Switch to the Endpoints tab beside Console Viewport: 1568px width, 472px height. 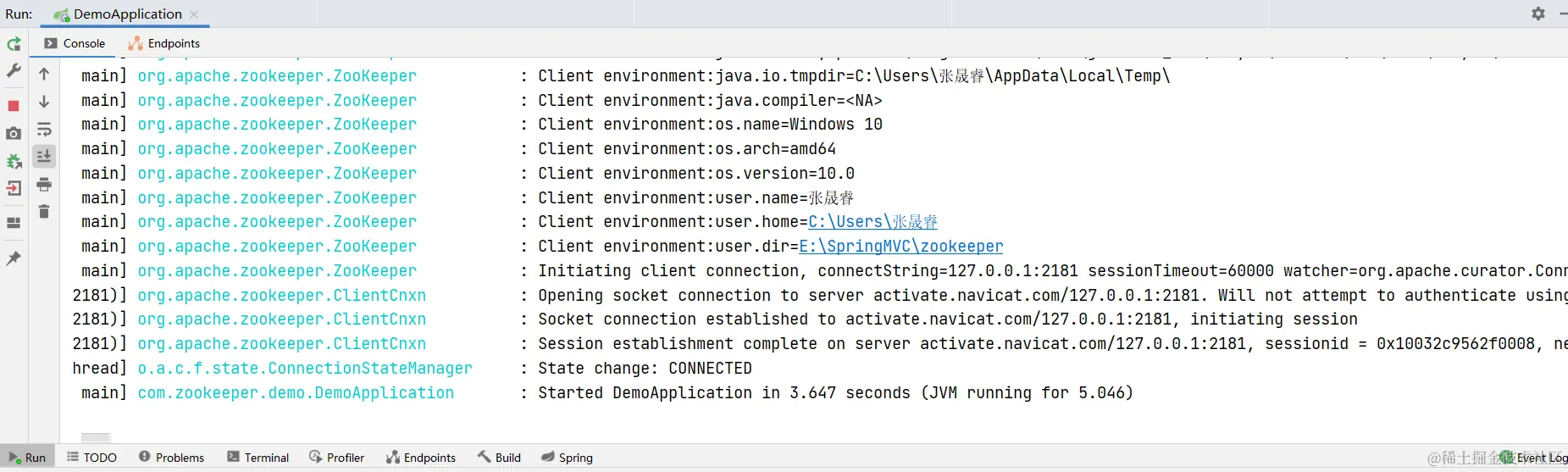pos(164,43)
